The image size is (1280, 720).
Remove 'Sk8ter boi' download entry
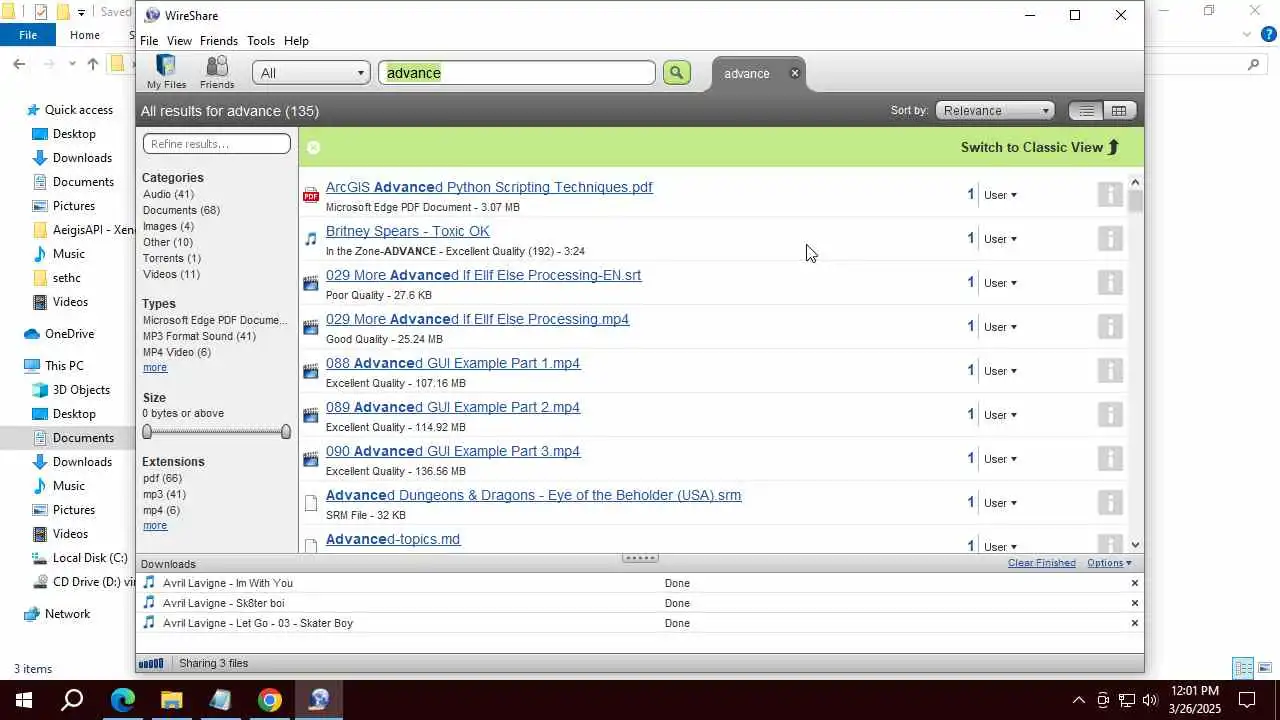tap(1134, 603)
